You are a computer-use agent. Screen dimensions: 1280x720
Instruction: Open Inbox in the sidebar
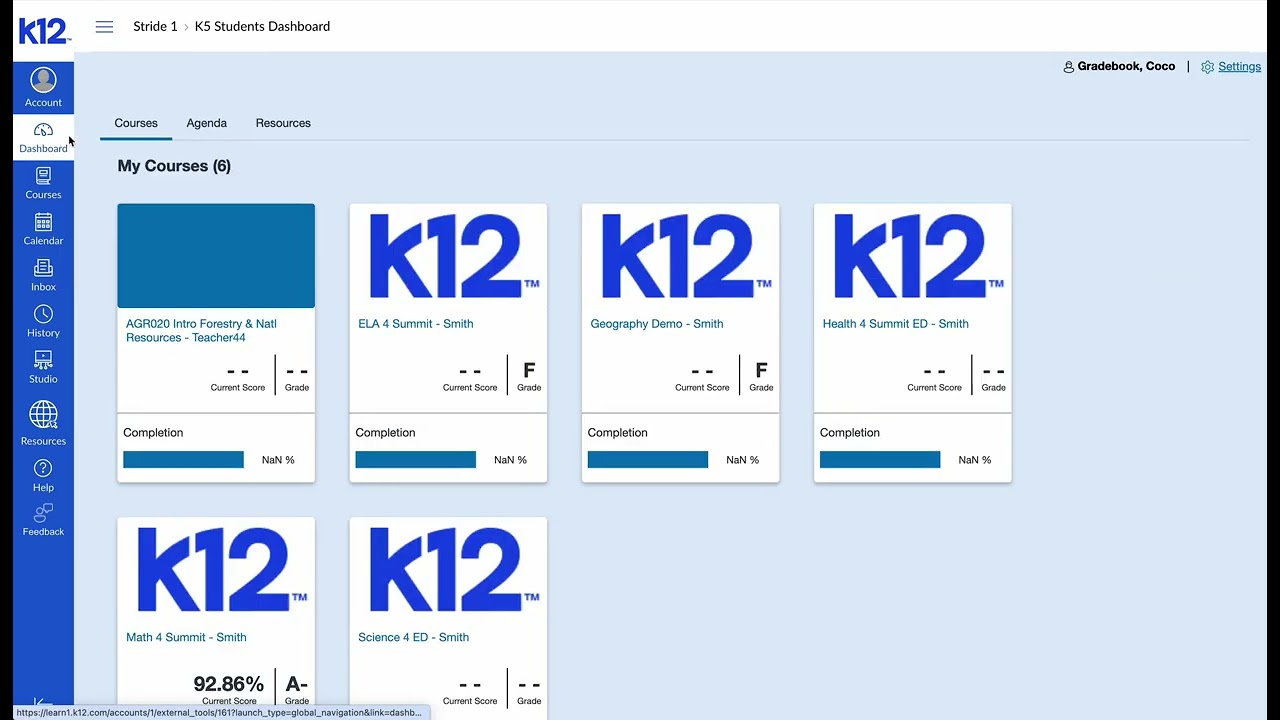tap(43, 276)
